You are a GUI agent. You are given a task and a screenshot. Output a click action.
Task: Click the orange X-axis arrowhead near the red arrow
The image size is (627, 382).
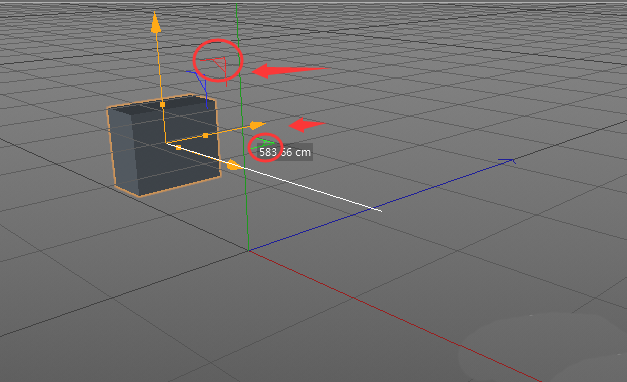pos(258,126)
